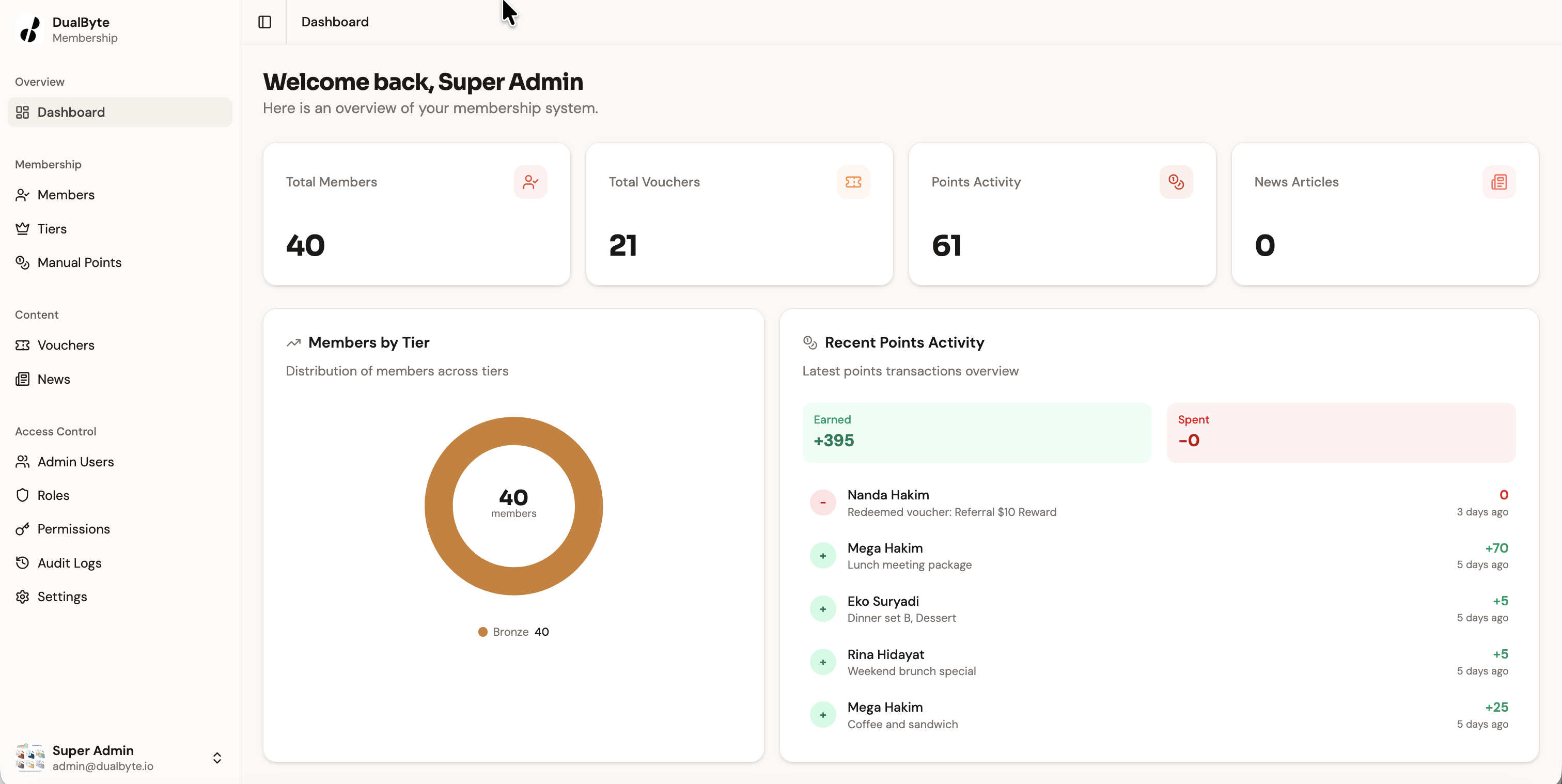Viewport: 1562px width, 784px height.
Task: Click the Total Members person icon
Action: pyautogui.click(x=530, y=182)
